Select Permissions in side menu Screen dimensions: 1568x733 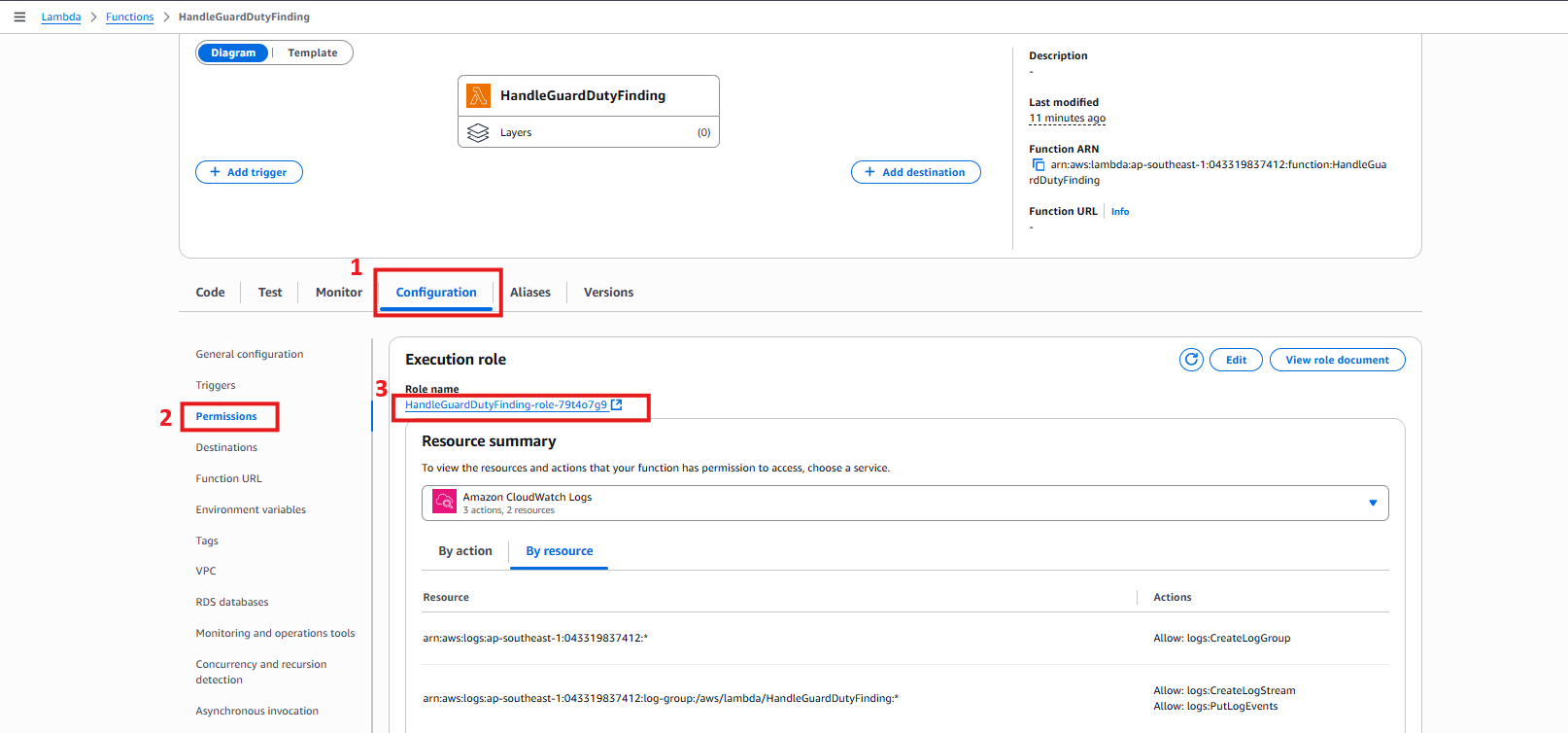(226, 416)
